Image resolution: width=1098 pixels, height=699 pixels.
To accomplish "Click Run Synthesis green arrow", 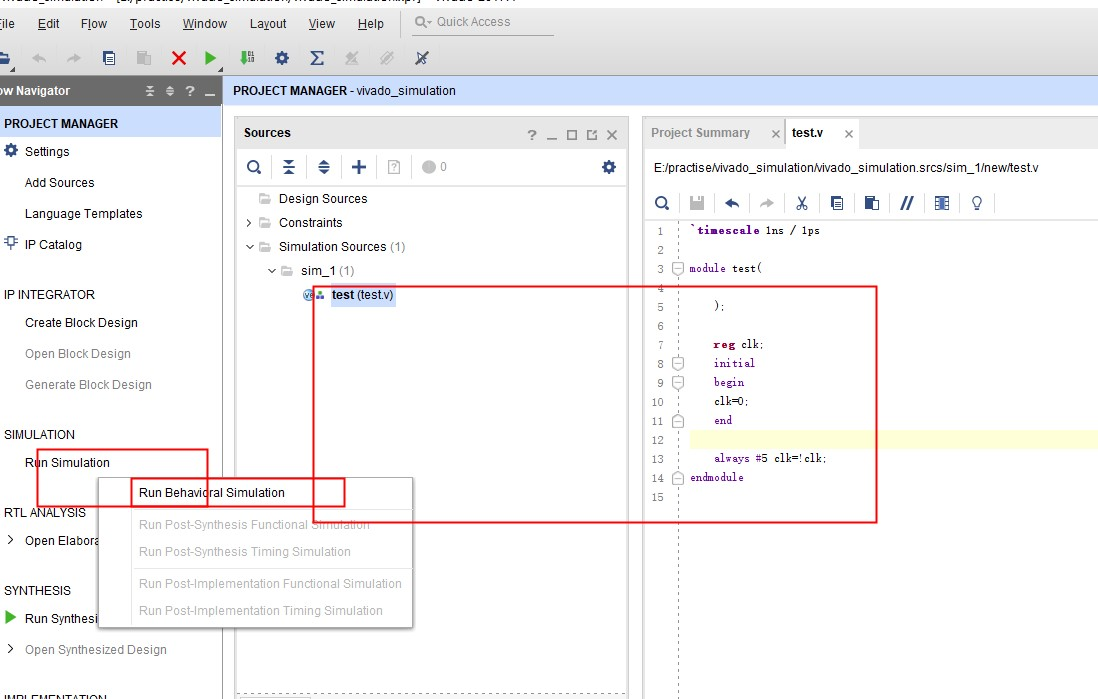I will pos(11,618).
